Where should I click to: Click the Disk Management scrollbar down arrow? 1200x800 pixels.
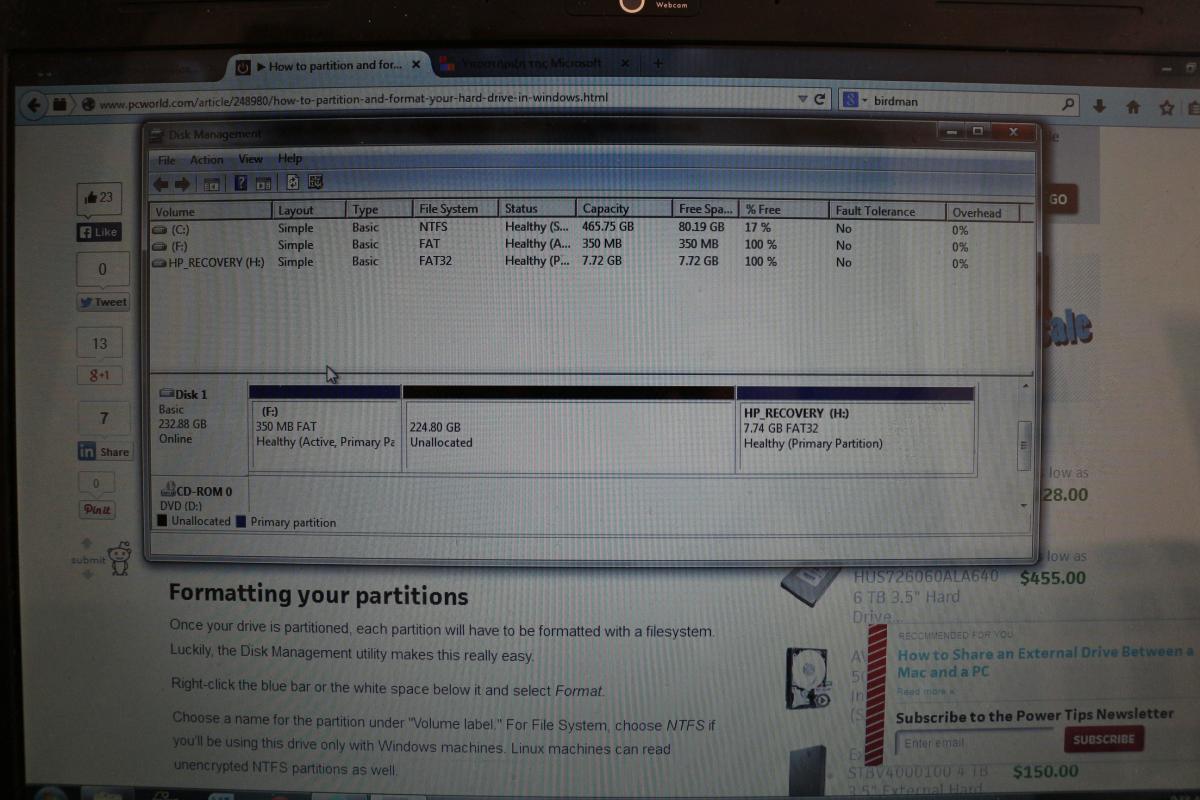pos(1023,506)
